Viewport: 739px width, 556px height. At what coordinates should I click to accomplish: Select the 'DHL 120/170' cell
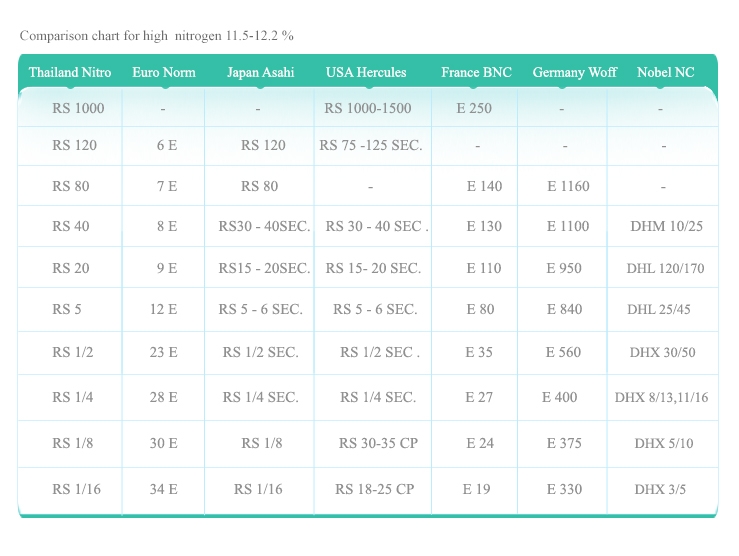tap(665, 268)
